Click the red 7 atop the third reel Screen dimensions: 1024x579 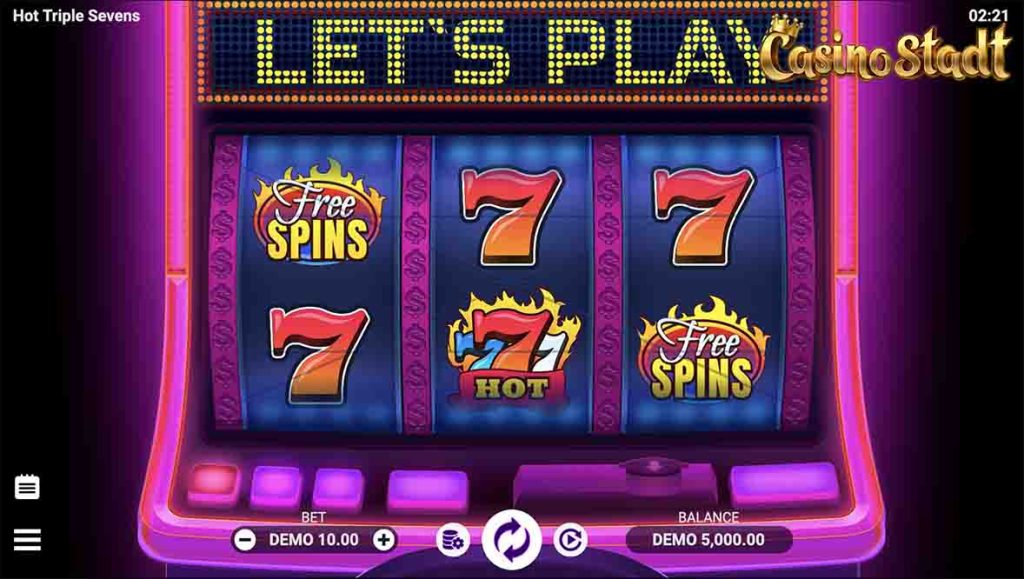(704, 215)
